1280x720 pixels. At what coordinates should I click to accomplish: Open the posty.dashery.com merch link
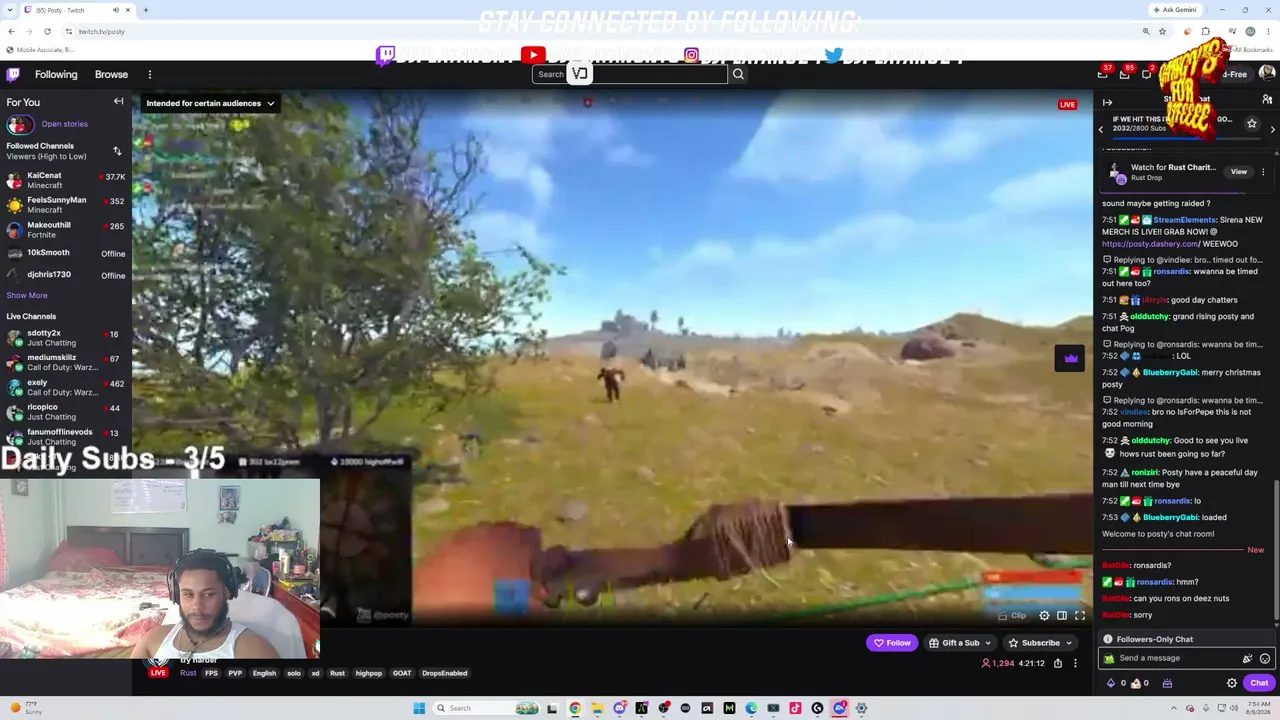(x=1149, y=244)
